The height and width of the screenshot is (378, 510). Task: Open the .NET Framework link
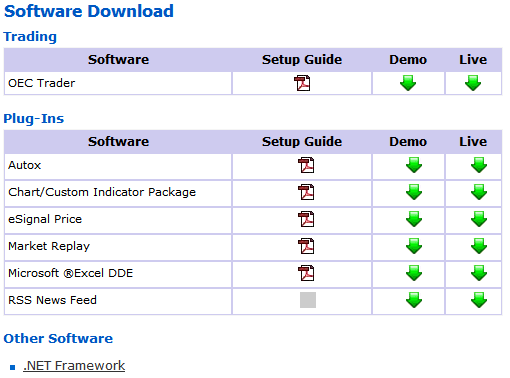click(74, 366)
